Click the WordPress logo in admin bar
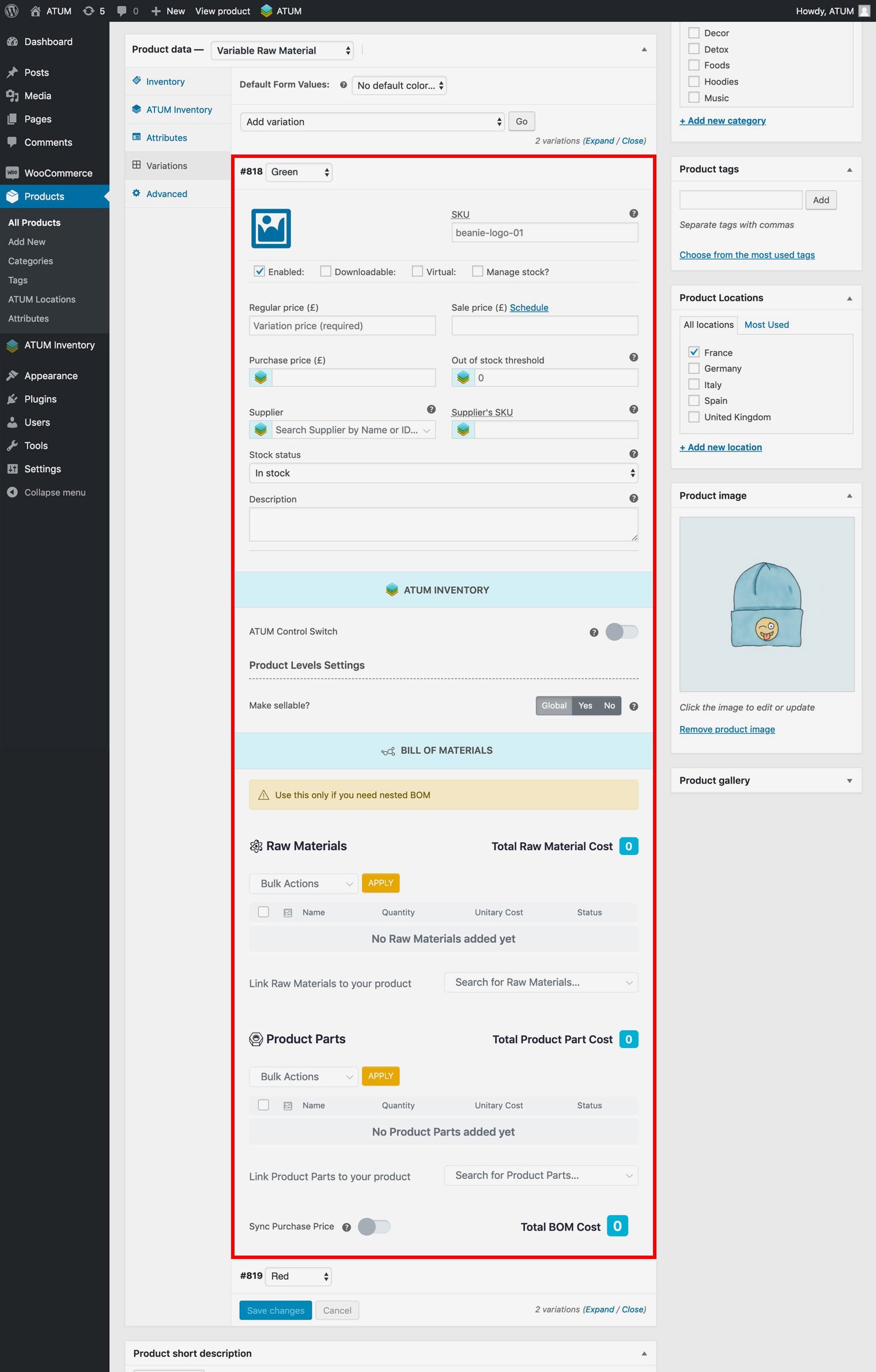The width and height of the screenshot is (876, 1372). pyautogui.click(x=12, y=11)
